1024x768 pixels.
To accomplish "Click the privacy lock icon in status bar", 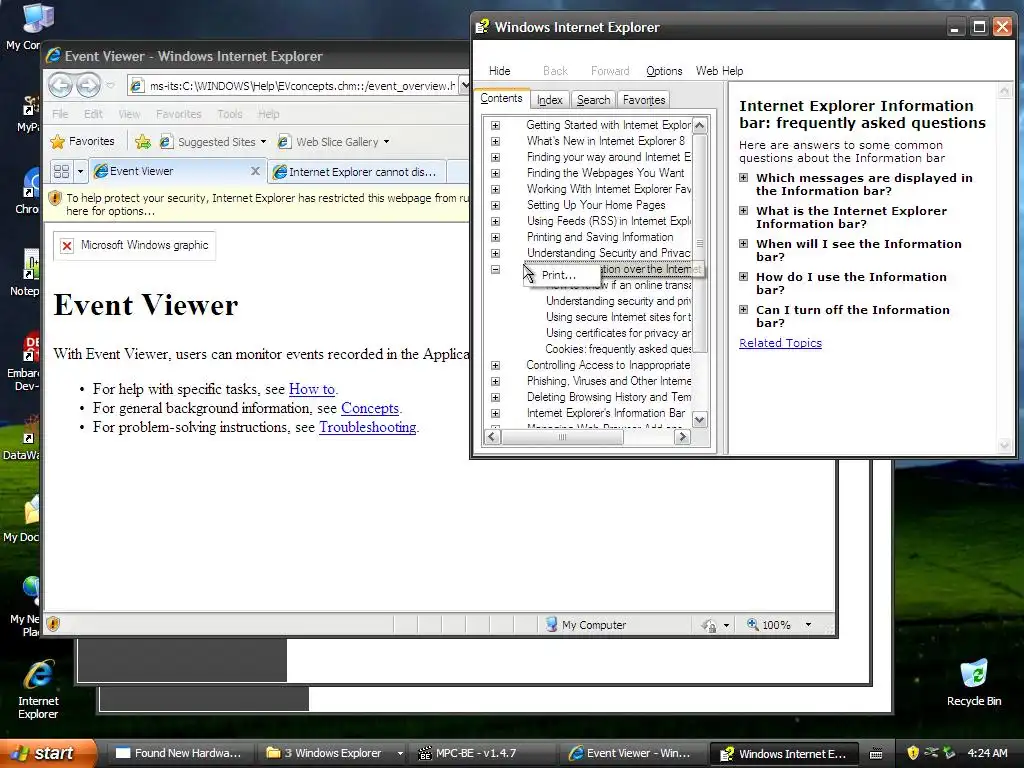I will [x=709, y=625].
